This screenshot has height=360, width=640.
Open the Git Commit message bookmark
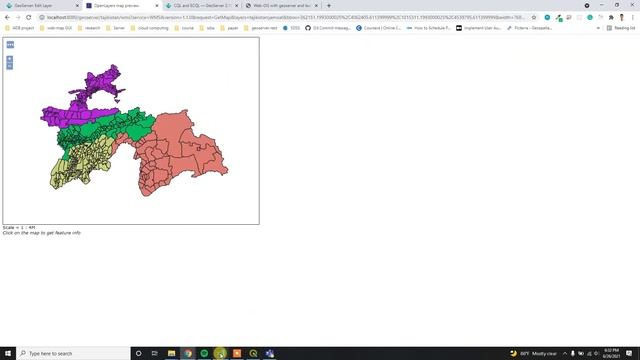click(328, 28)
